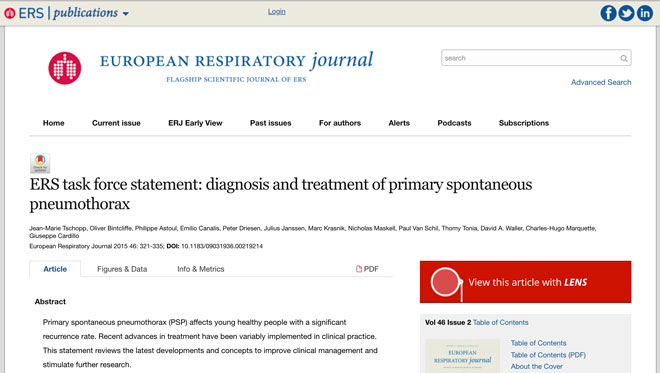Click Table of Contents link beside cover

[x=538, y=343]
